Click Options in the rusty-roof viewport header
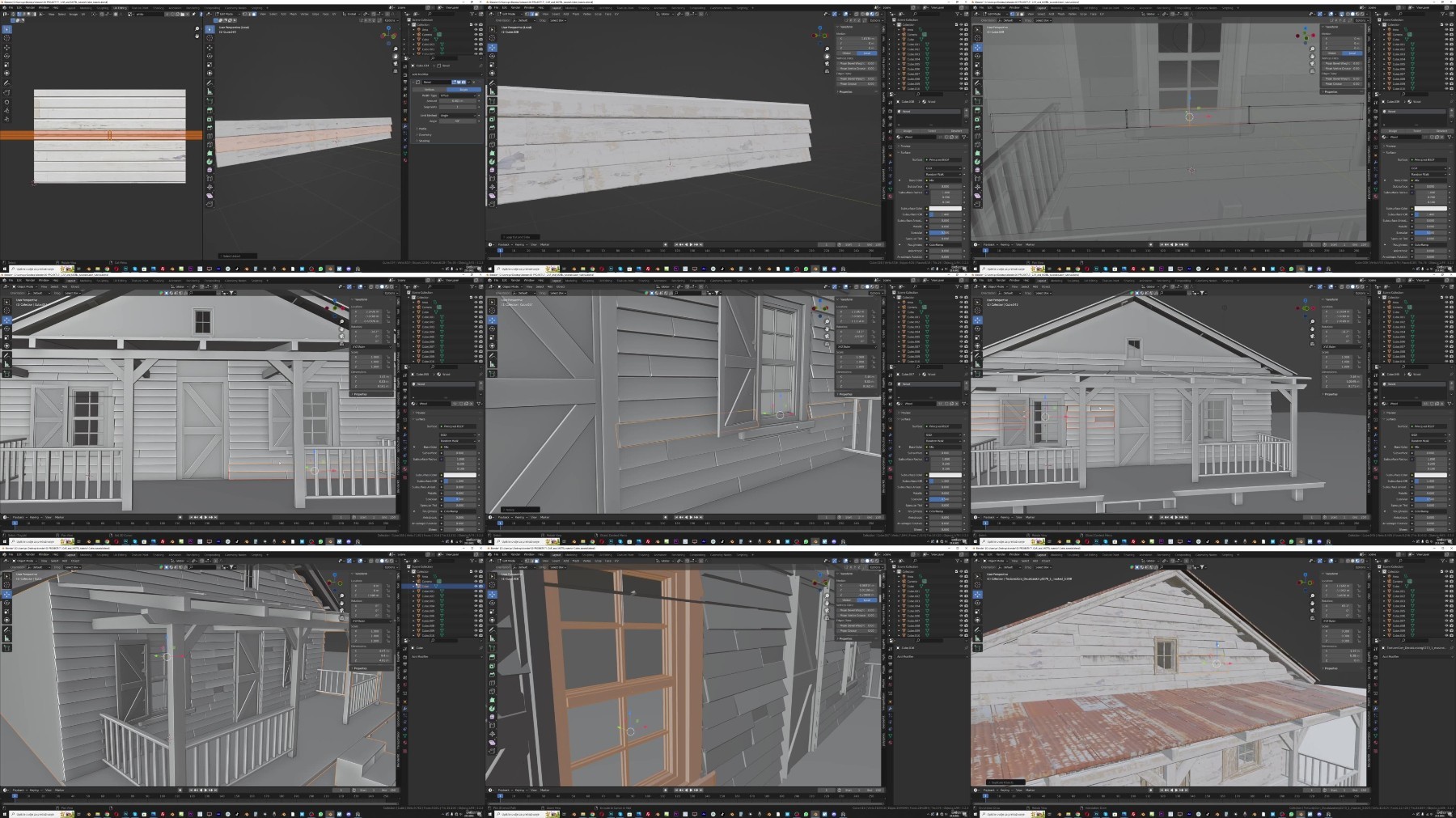 [x=1361, y=567]
